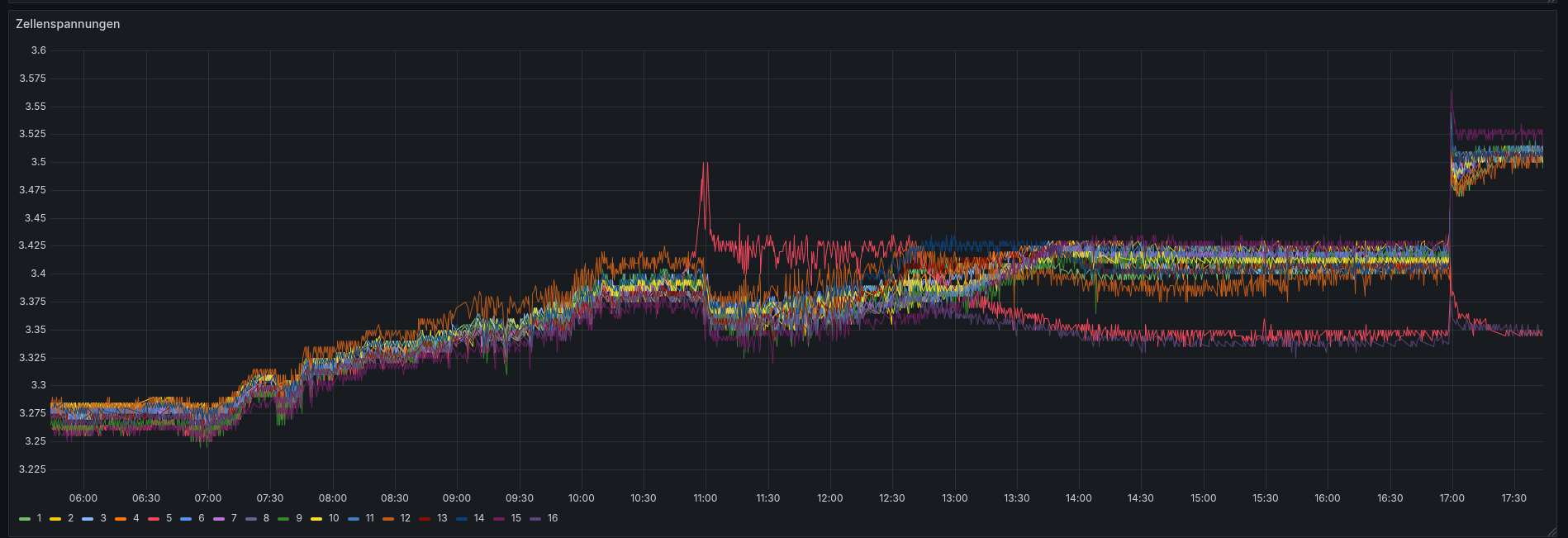Click the x-axis time label 12:30
This screenshot has width=1568, height=538.
point(892,498)
